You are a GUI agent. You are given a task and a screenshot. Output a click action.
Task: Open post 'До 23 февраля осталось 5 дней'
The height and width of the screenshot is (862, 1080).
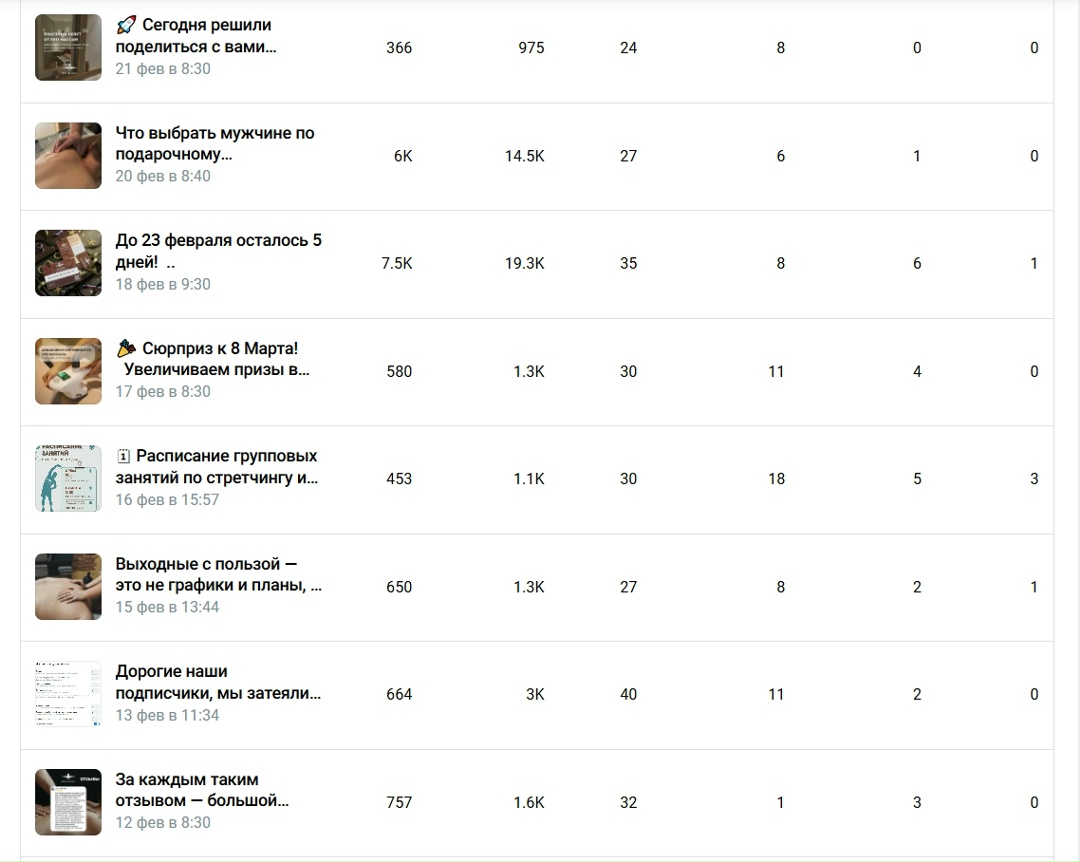tap(218, 251)
